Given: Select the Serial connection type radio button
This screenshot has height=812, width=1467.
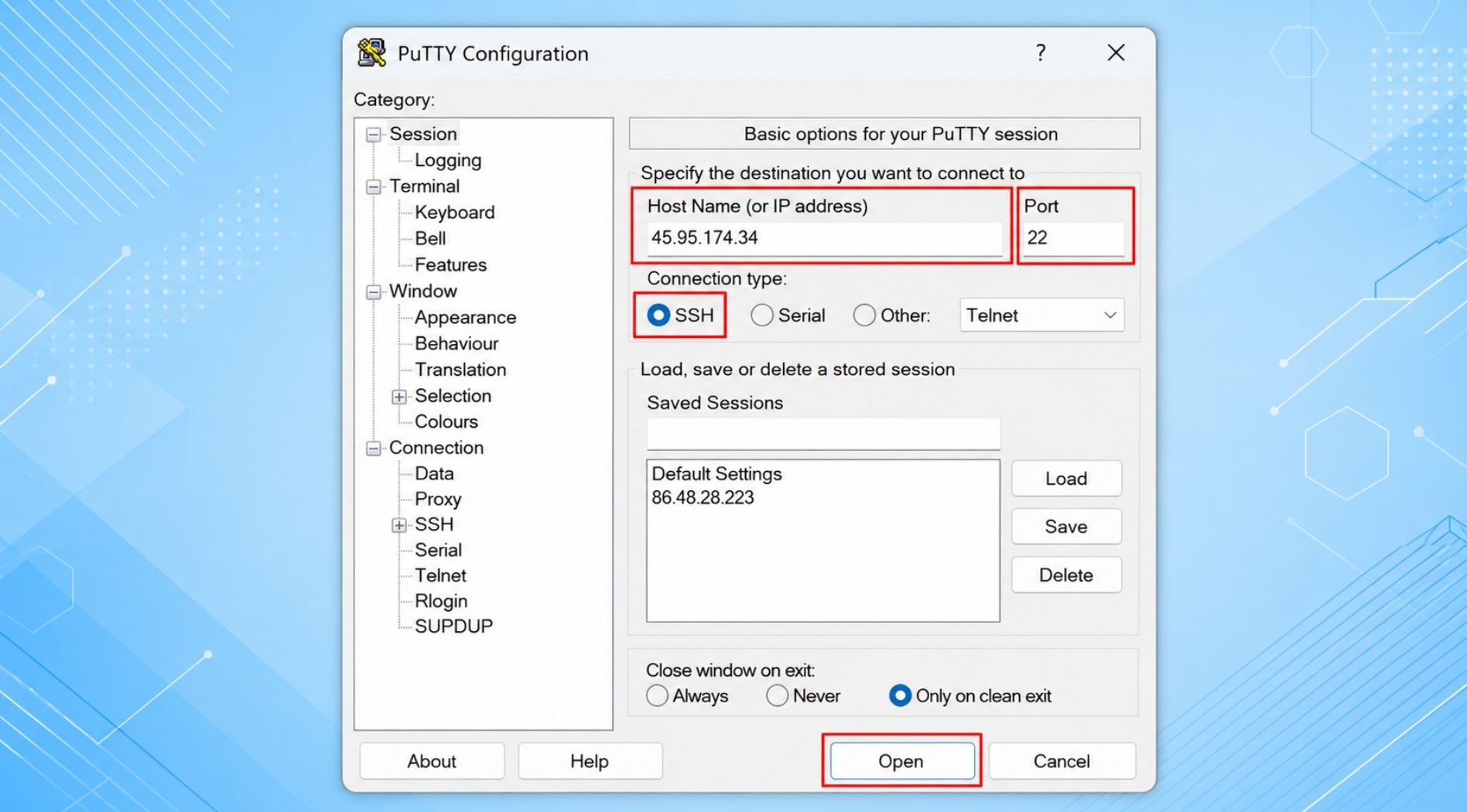Looking at the screenshot, I should pyautogui.click(x=762, y=316).
